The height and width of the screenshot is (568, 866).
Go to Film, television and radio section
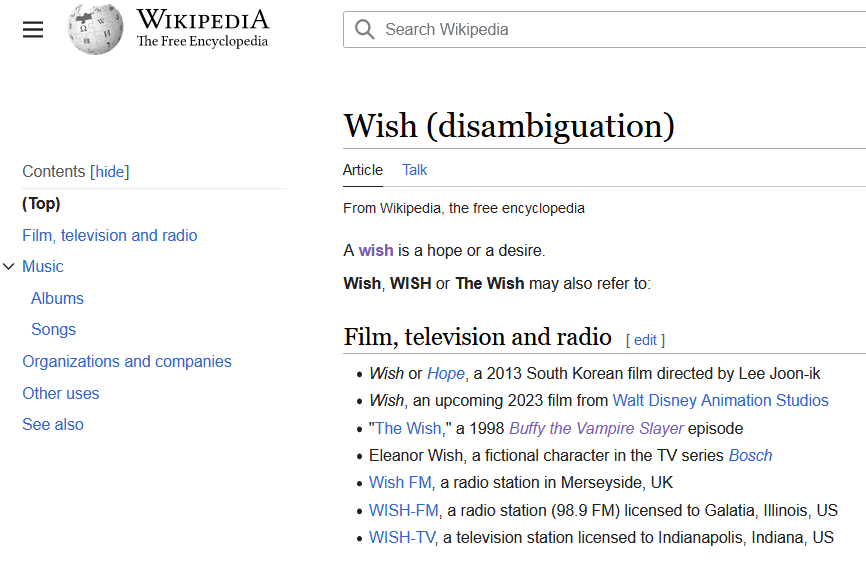point(109,235)
